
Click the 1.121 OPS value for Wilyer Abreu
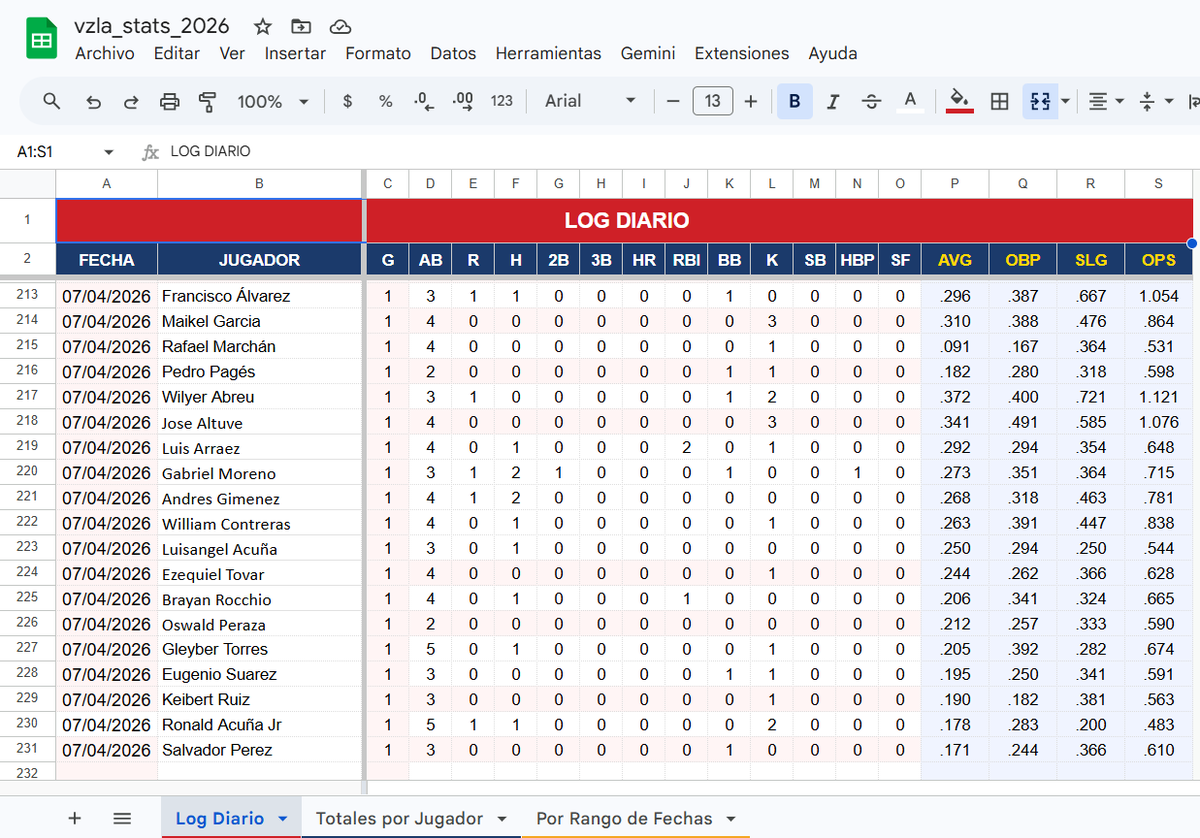pyautogui.click(x=1159, y=397)
